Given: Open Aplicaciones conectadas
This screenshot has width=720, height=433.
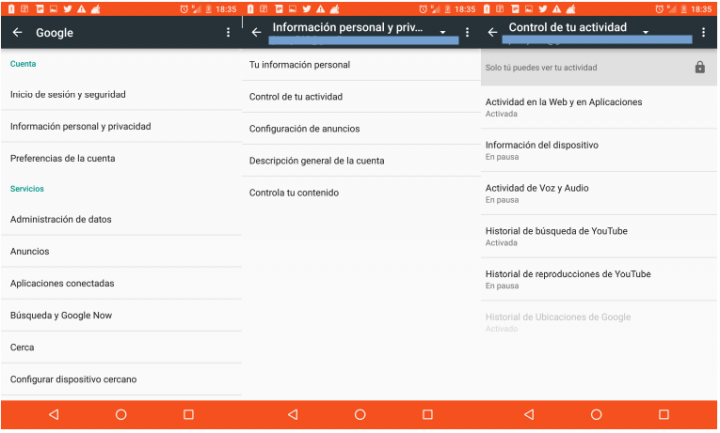Looking at the screenshot, I should click(x=121, y=283).
